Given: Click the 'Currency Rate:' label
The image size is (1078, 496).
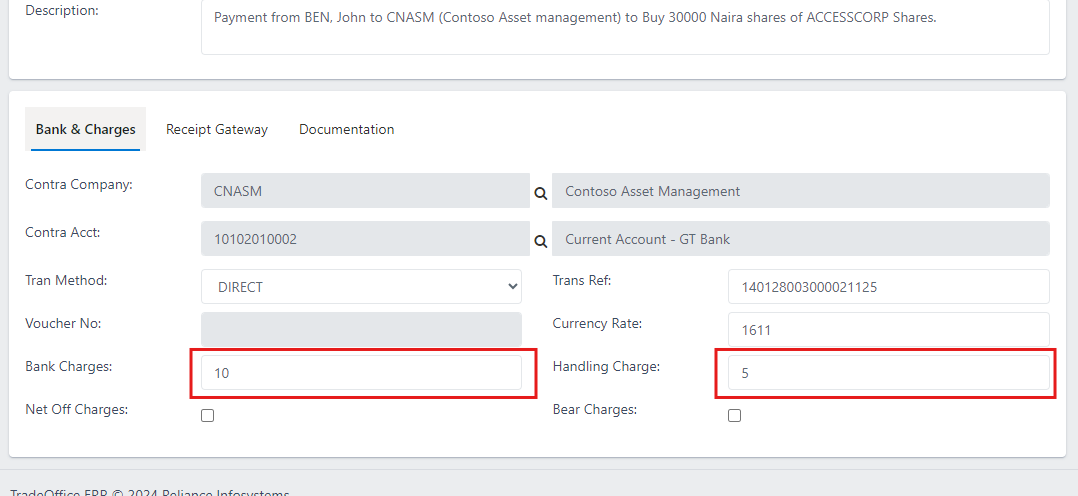Looking at the screenshot, I should pos(597,323).
